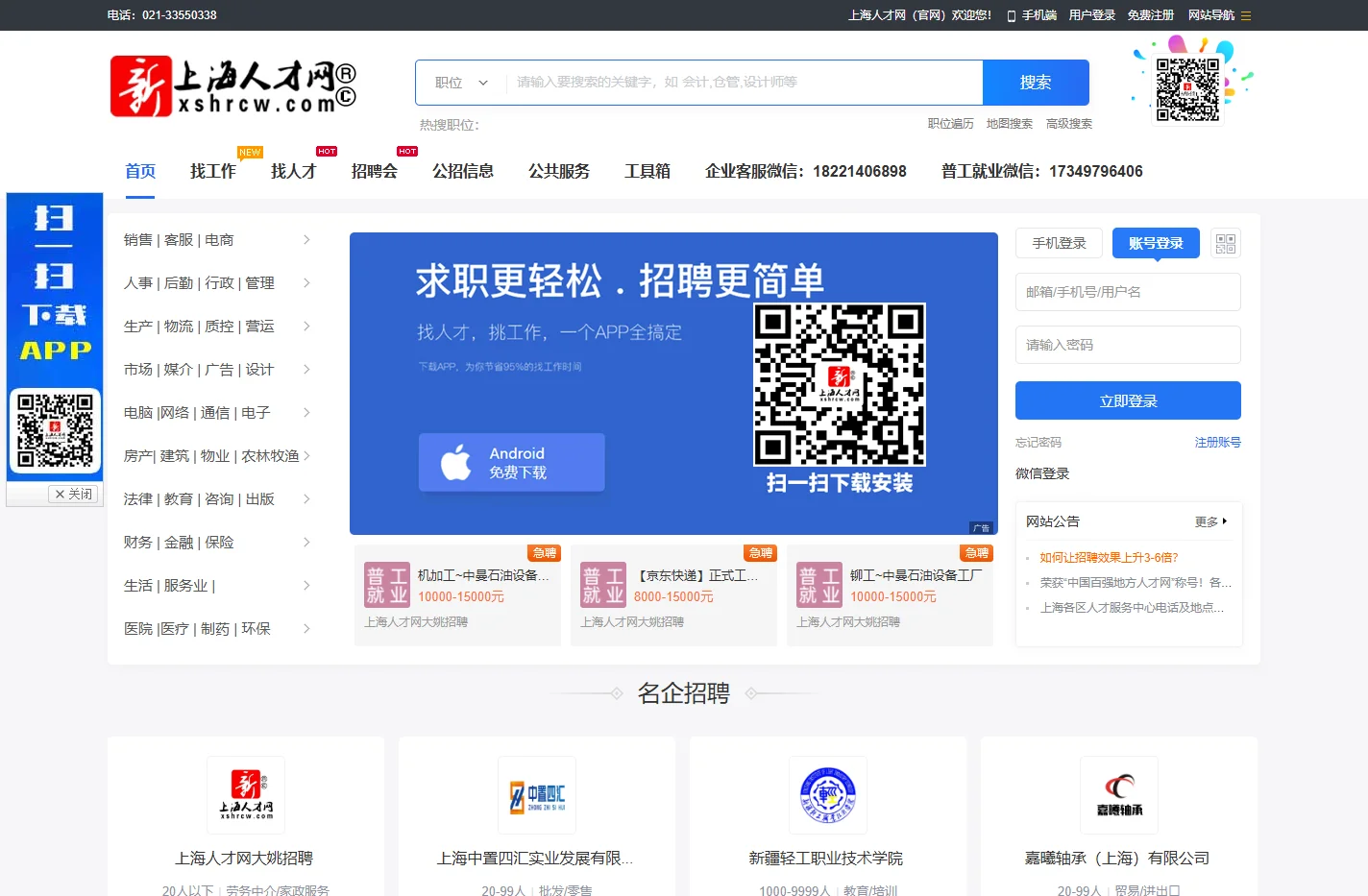The image size is (1368, 896).
Task: Click 普工就业 badge for 机加工 job
Action: pos(387,585)
